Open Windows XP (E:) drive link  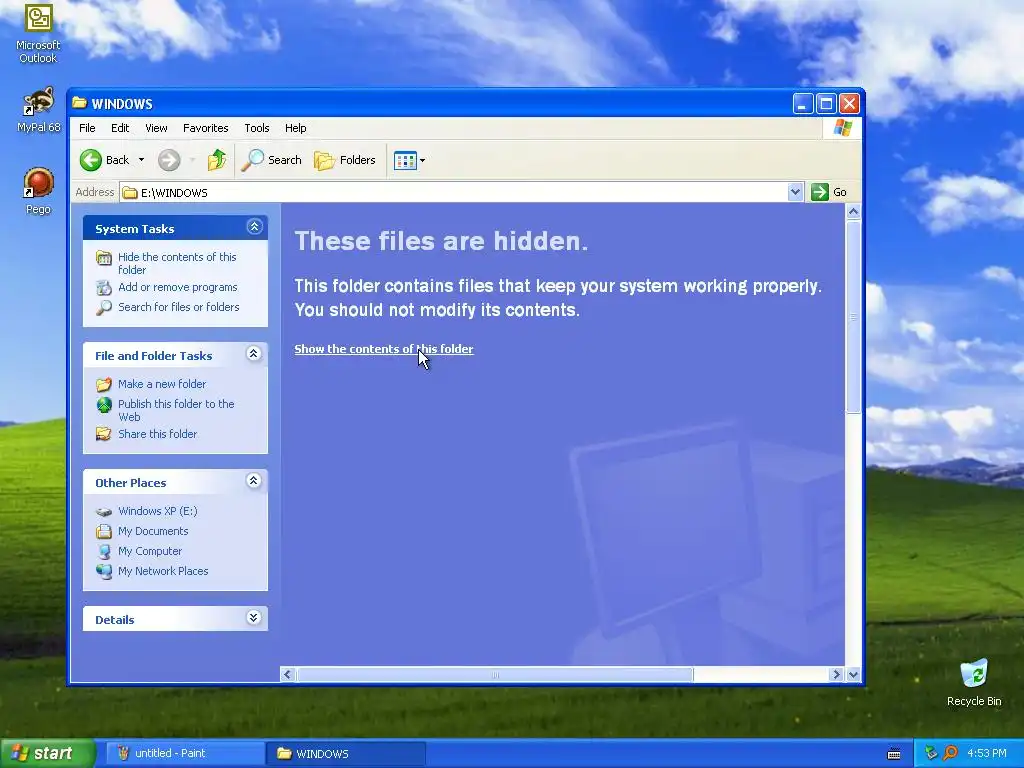pyautogui.click(x=157, y=511)
